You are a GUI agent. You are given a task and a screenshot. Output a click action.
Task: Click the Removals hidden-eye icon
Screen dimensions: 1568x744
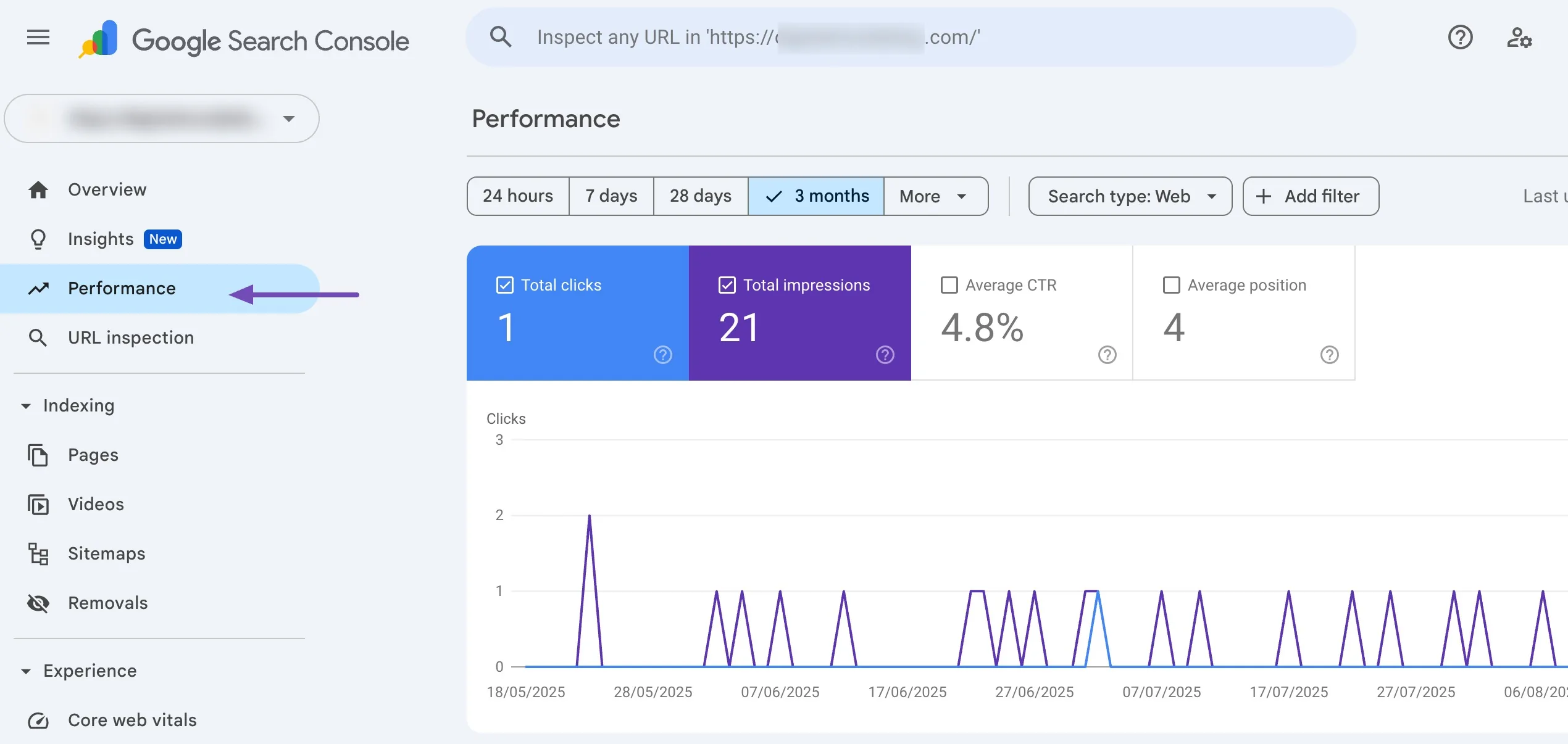[38, 603]
